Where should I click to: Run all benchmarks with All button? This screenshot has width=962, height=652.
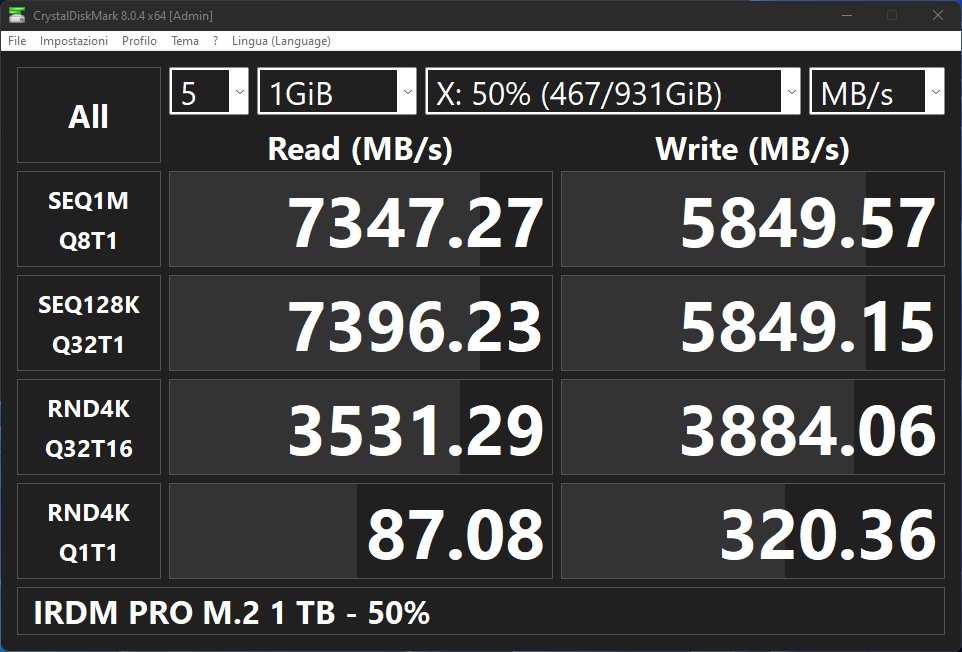pyautogui.click(x=89, y=115)
